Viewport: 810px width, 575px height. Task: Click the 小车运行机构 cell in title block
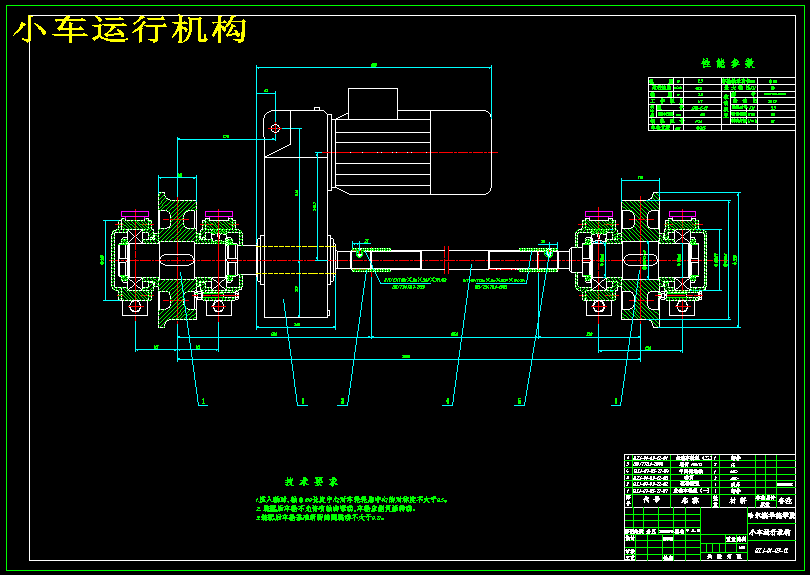(x=771, y=532)
